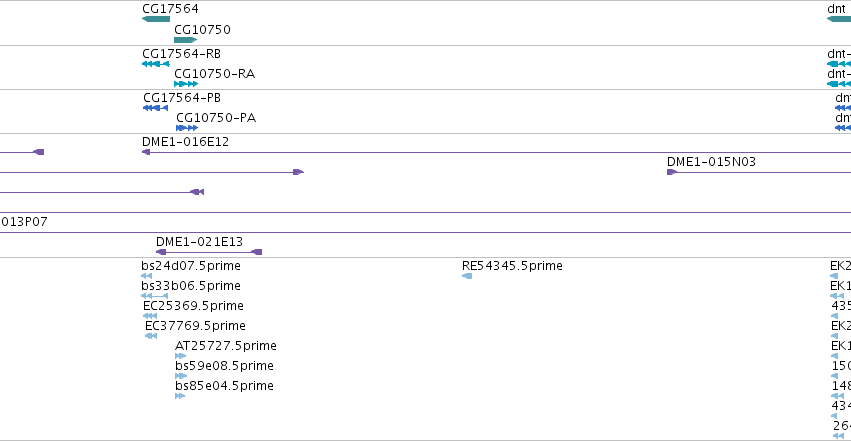Select the AT25727.5prime EST glyph
Viewport: 851px width, 441px height.
(x=180, y=356)
